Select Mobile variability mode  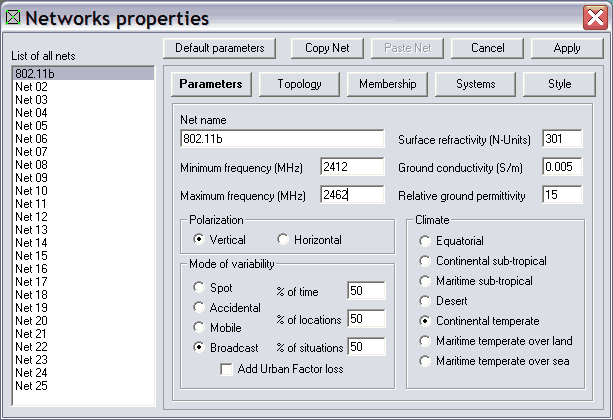click(x=199, y=328)
